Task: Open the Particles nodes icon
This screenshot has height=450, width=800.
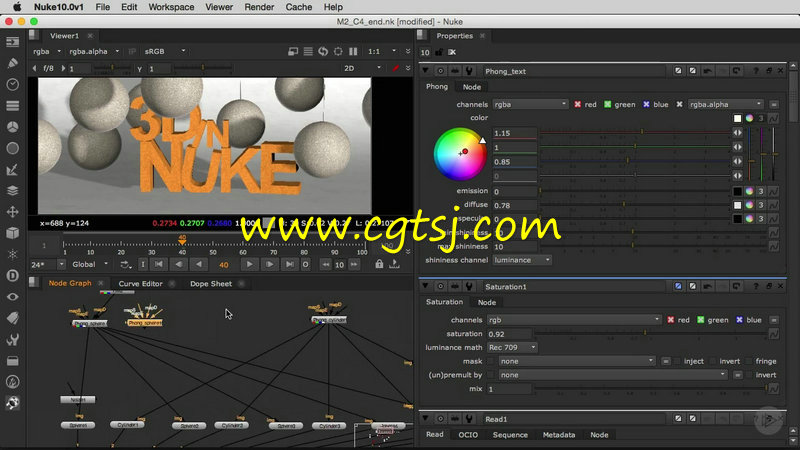Action: click(13, 254)
